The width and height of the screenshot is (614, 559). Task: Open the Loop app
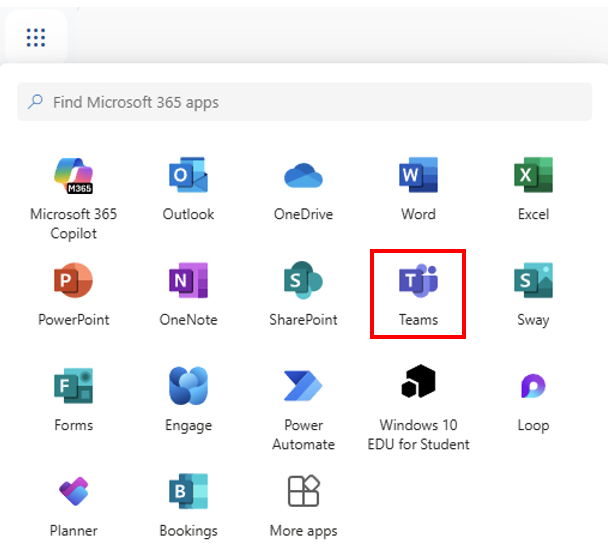point(533,388)
